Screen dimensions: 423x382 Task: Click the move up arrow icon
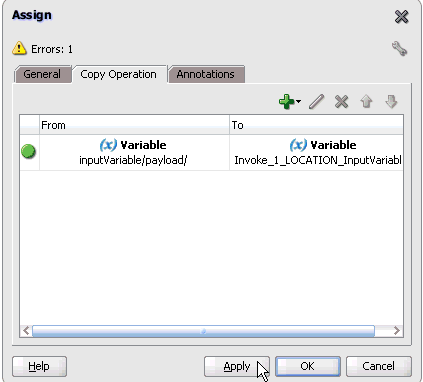pos(366,102)
